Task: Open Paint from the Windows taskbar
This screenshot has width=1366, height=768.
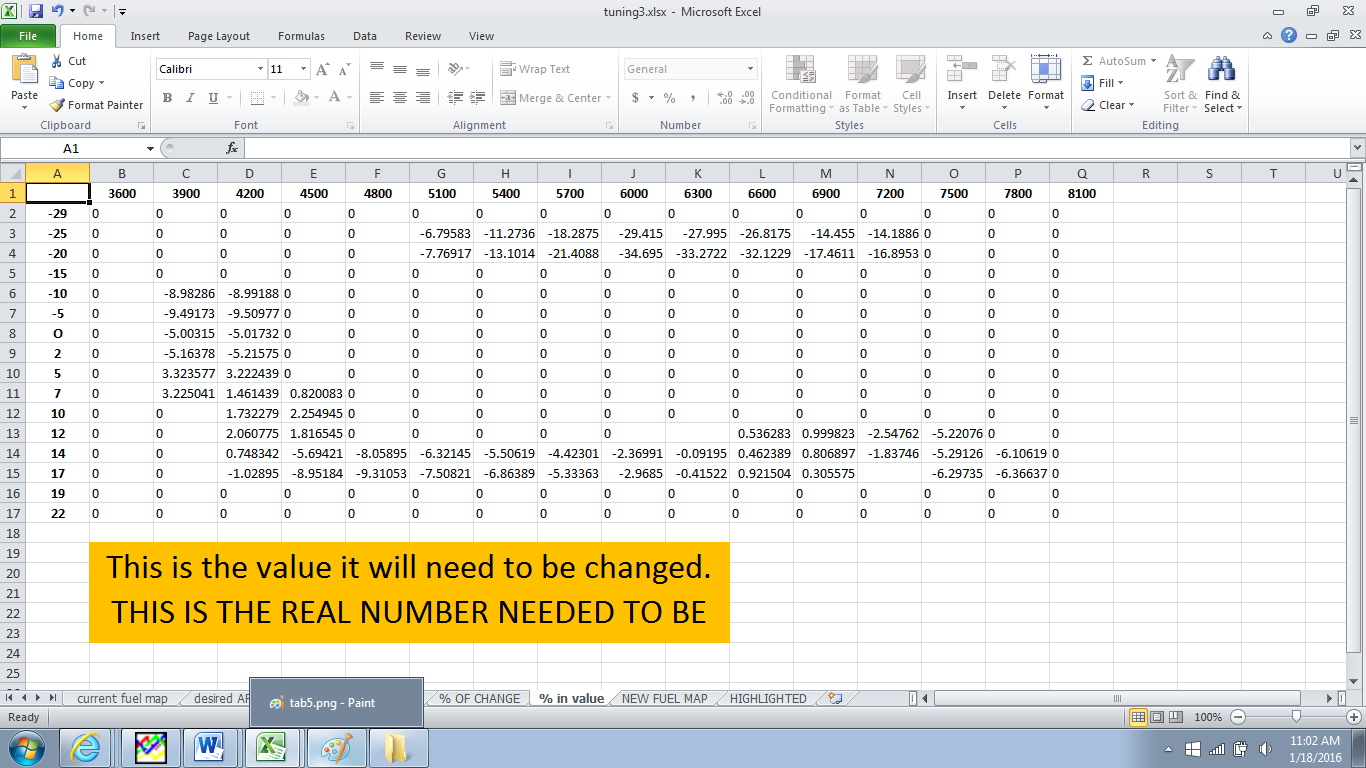Action: tap(336, 748)
